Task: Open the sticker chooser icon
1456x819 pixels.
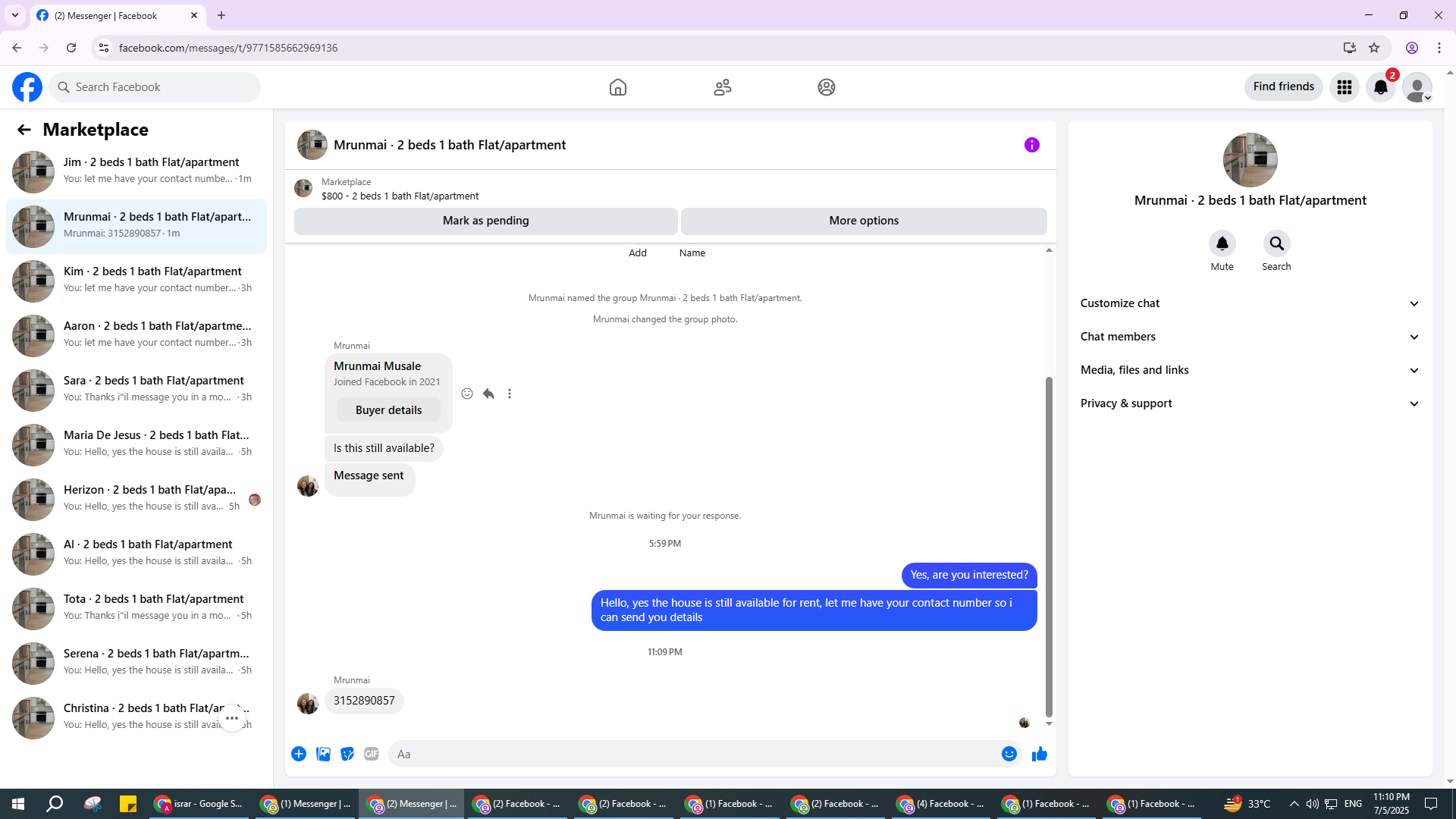Action: tap(347, 754)
